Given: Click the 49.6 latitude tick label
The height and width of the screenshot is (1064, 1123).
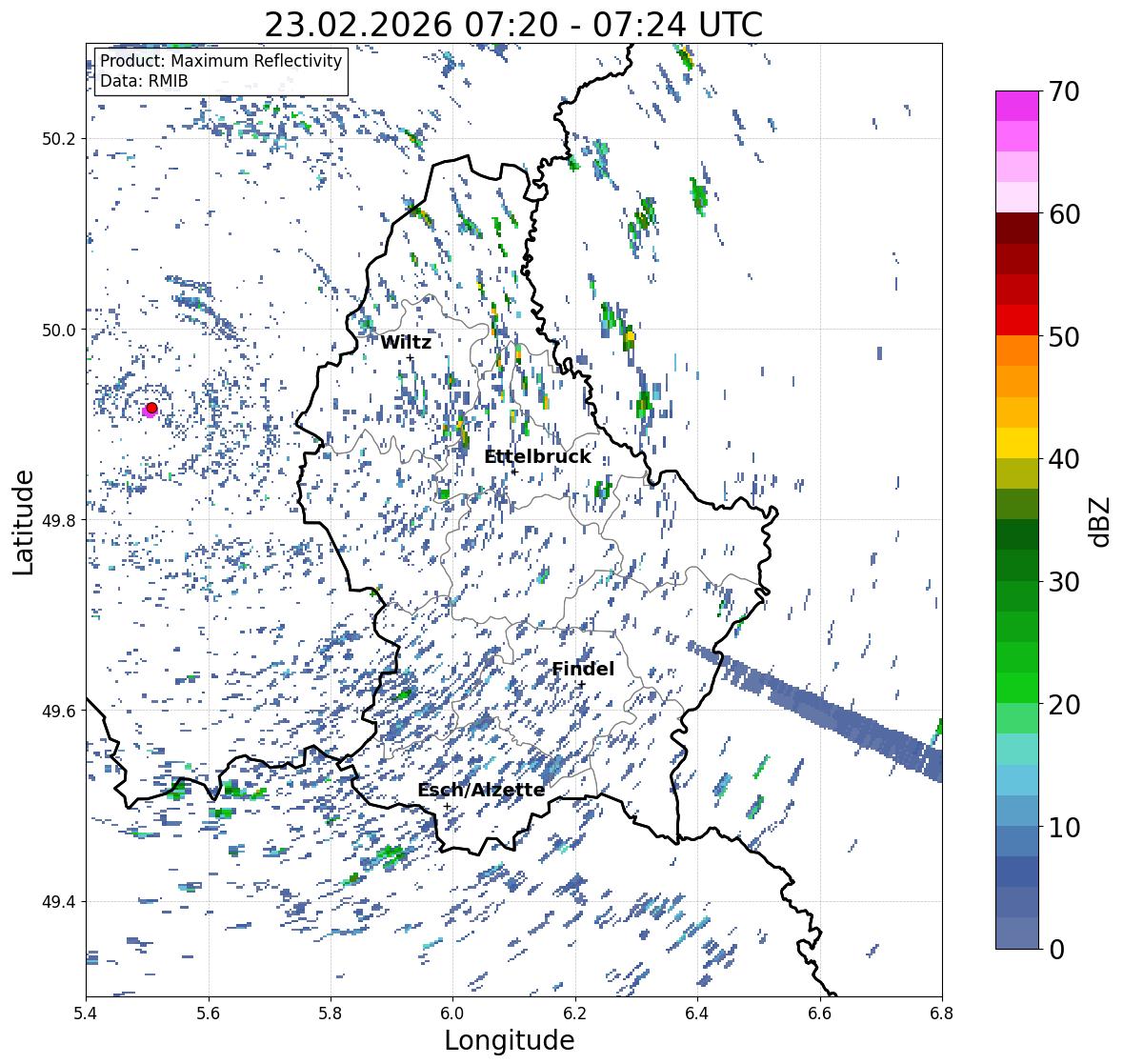Looking at the screenshot, I should point(59,711).
